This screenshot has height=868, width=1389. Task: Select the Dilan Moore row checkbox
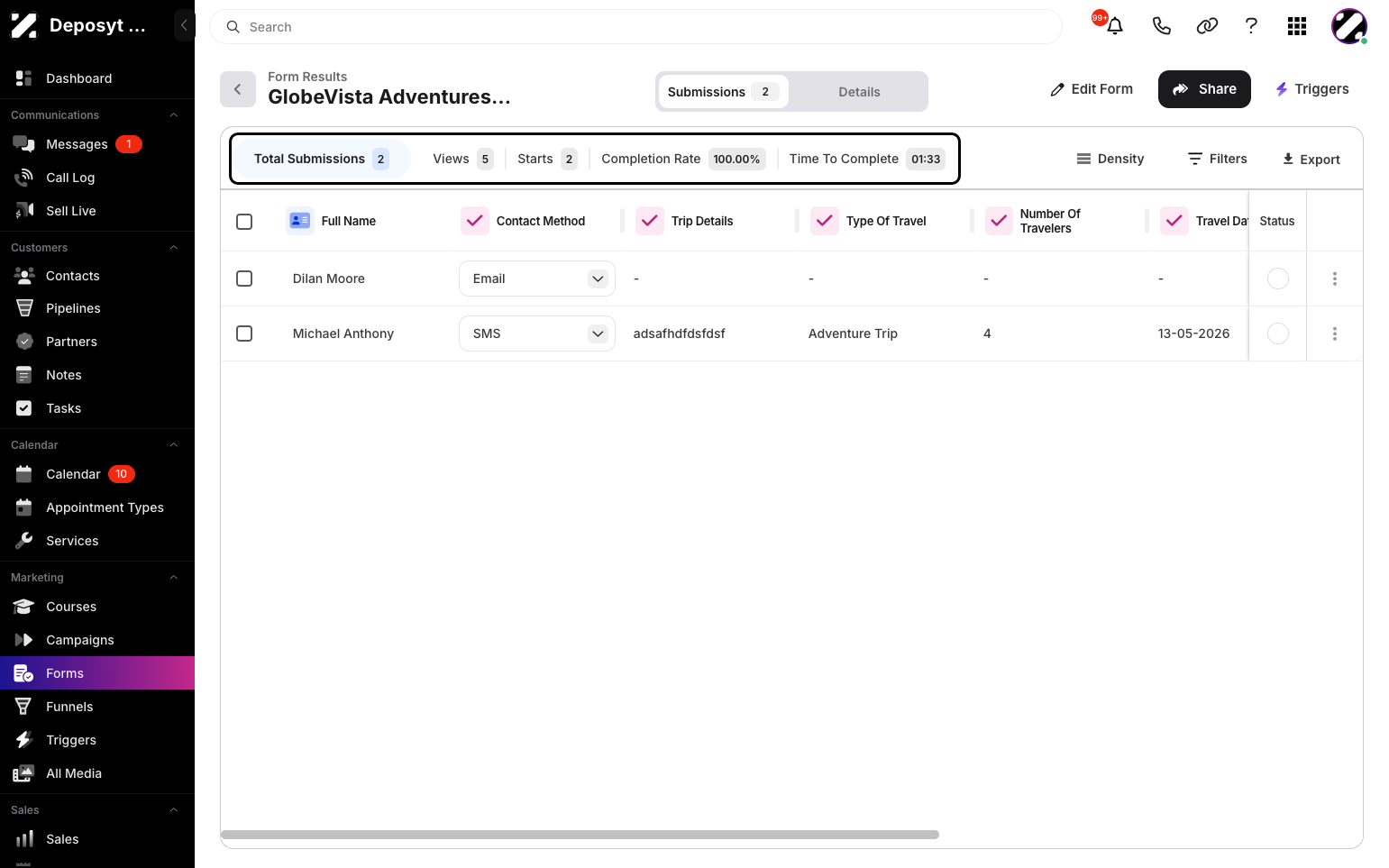(244, 279)
